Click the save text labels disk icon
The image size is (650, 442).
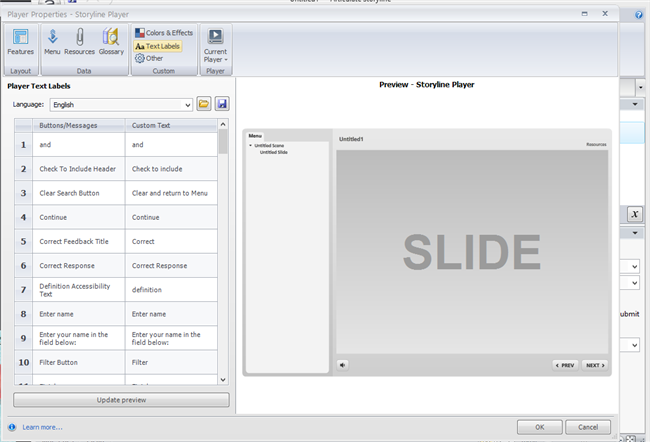click(x=222, y=104)
